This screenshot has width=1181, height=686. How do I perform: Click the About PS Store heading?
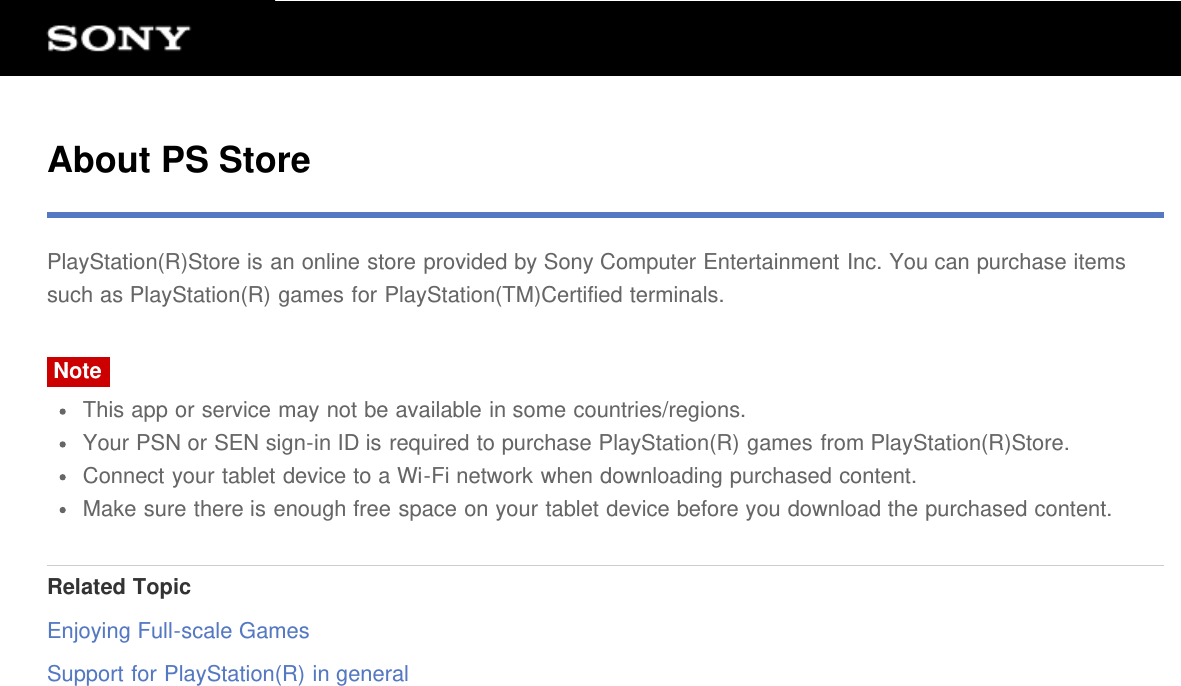click(179, 160)
